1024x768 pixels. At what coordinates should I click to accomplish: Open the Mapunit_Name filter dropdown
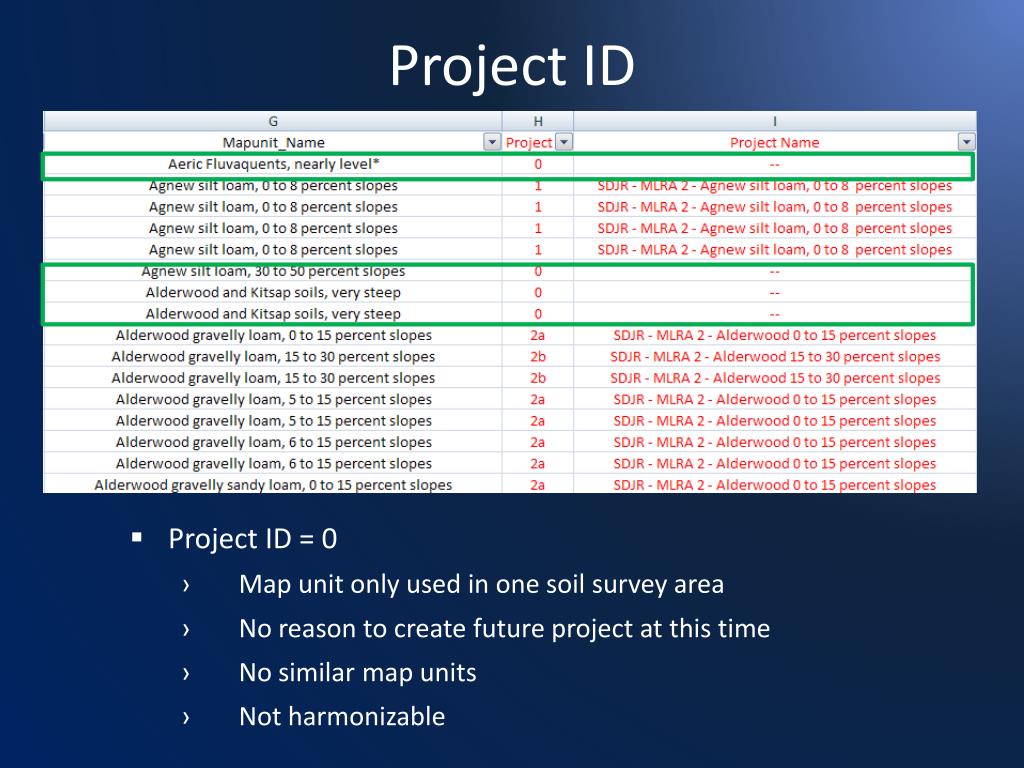click(x=492, y=142)
